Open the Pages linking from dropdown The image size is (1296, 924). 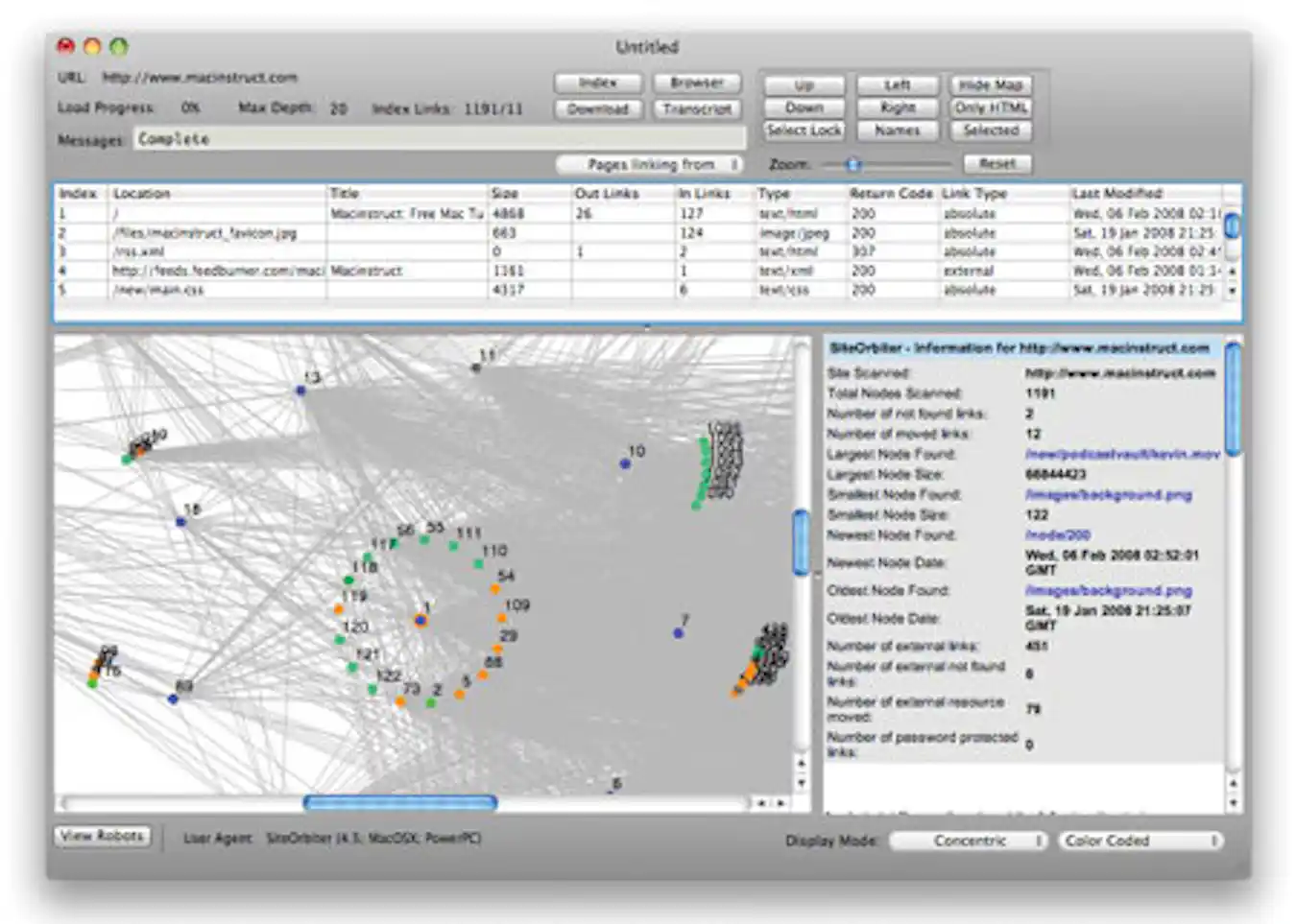click(x=649, y=164)
